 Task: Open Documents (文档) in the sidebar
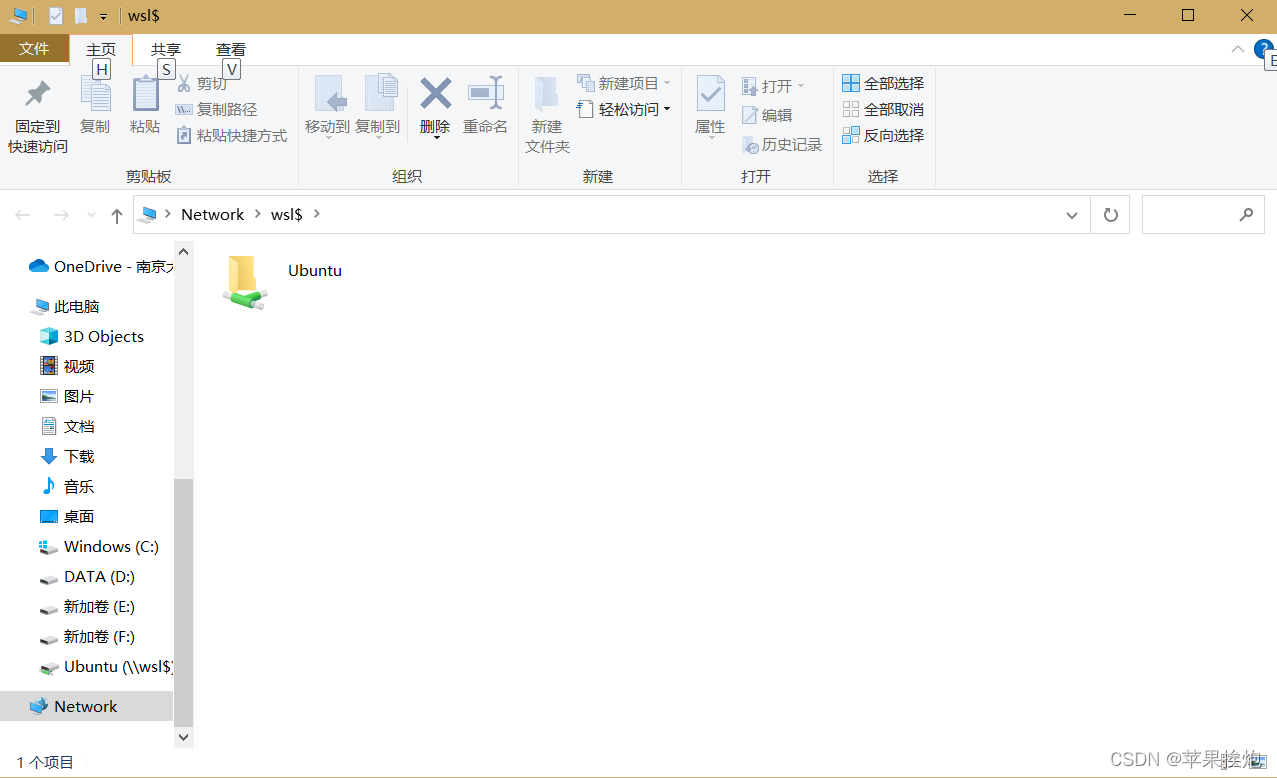pyautogui.click(x=68, y=426)
